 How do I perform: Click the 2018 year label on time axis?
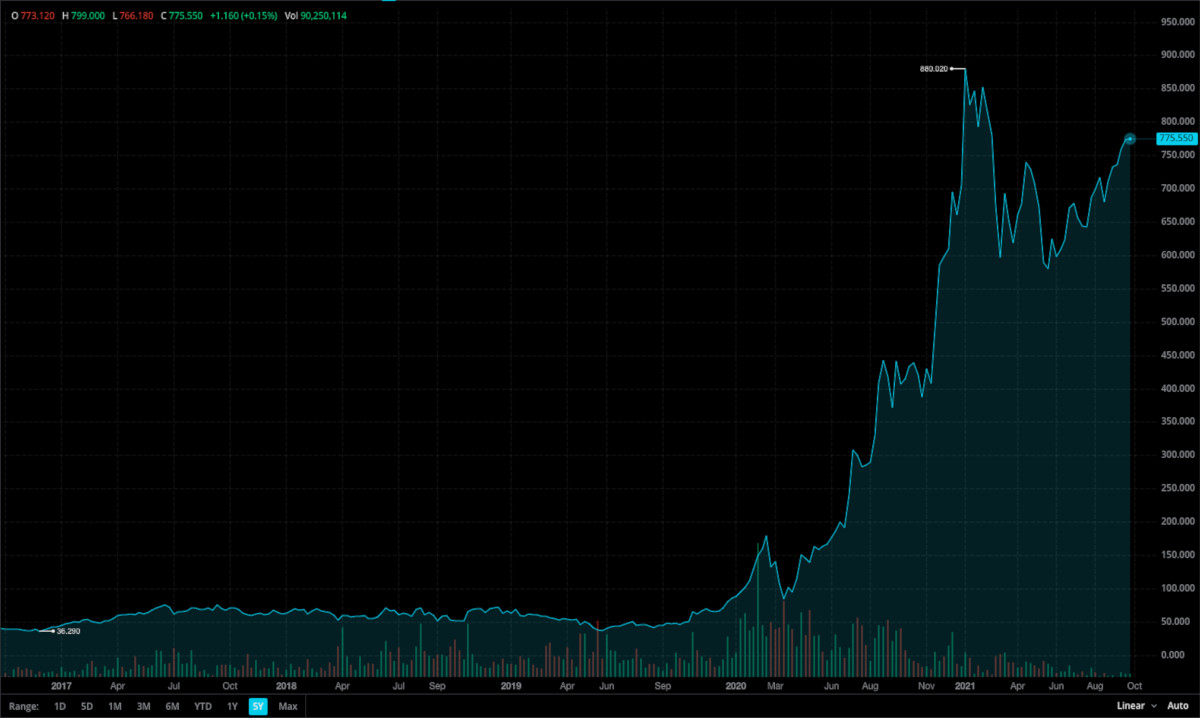click(x=286, y=687)
